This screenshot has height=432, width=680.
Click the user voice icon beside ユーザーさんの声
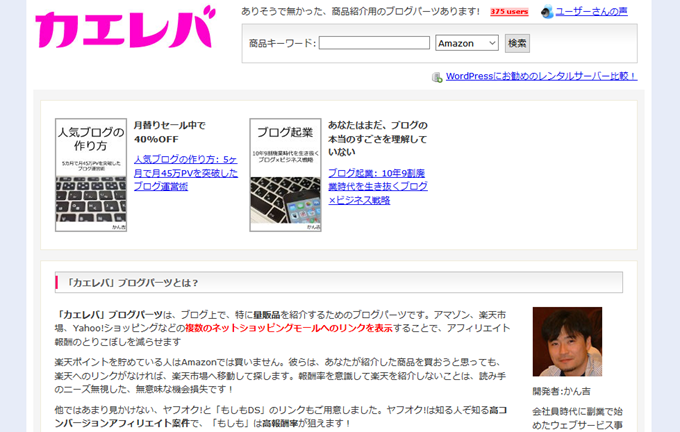547,12
